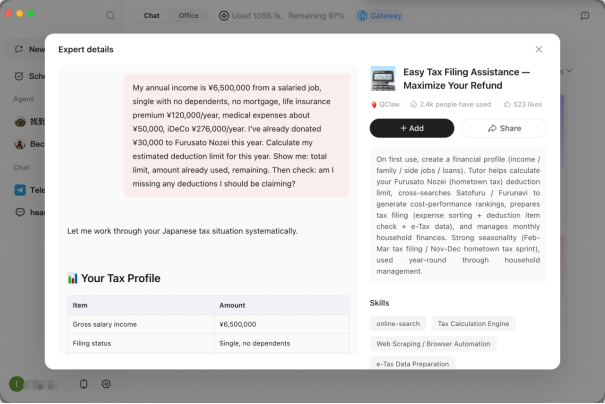Click the usage quota icon
Image resolution: width=605 pixels, height=404 pixels.
224,16
